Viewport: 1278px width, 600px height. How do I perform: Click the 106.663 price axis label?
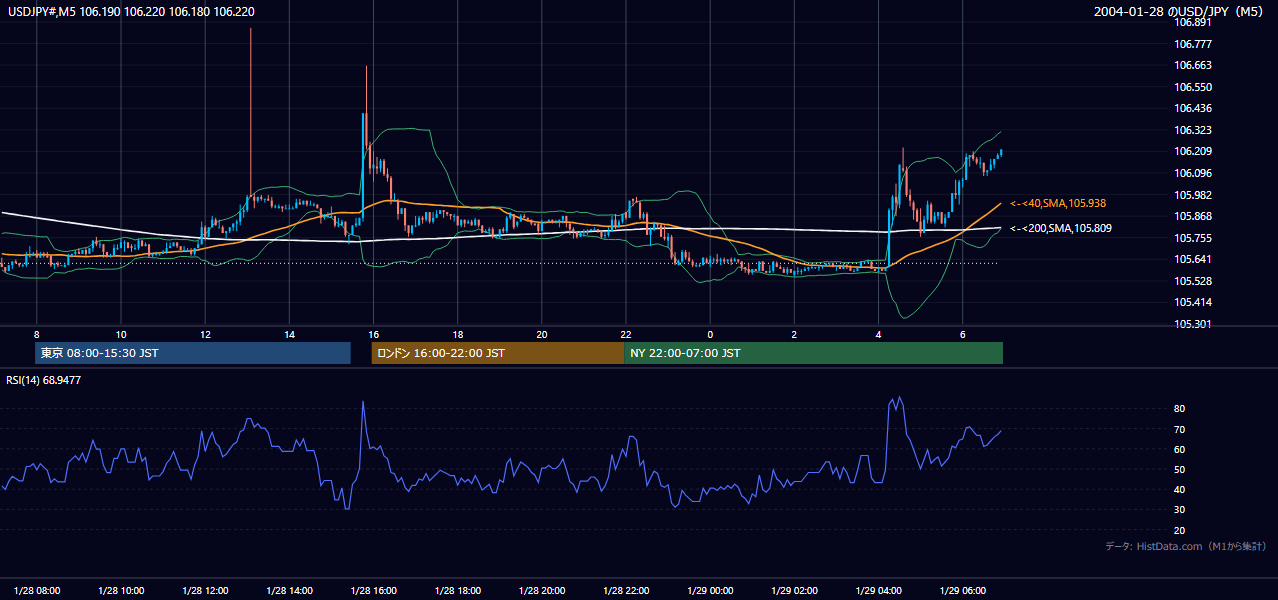point(1193,65)
